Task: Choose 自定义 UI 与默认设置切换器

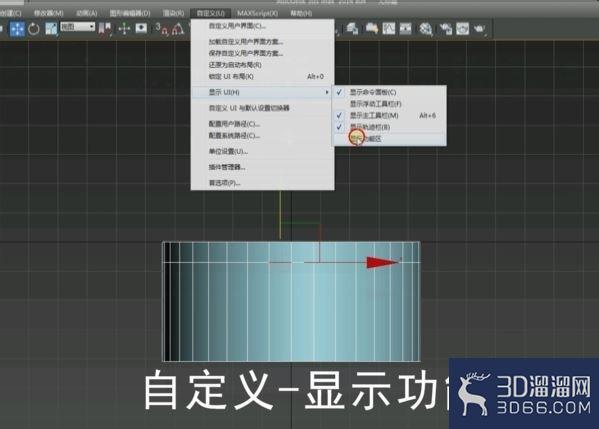Action: (262, 108)
